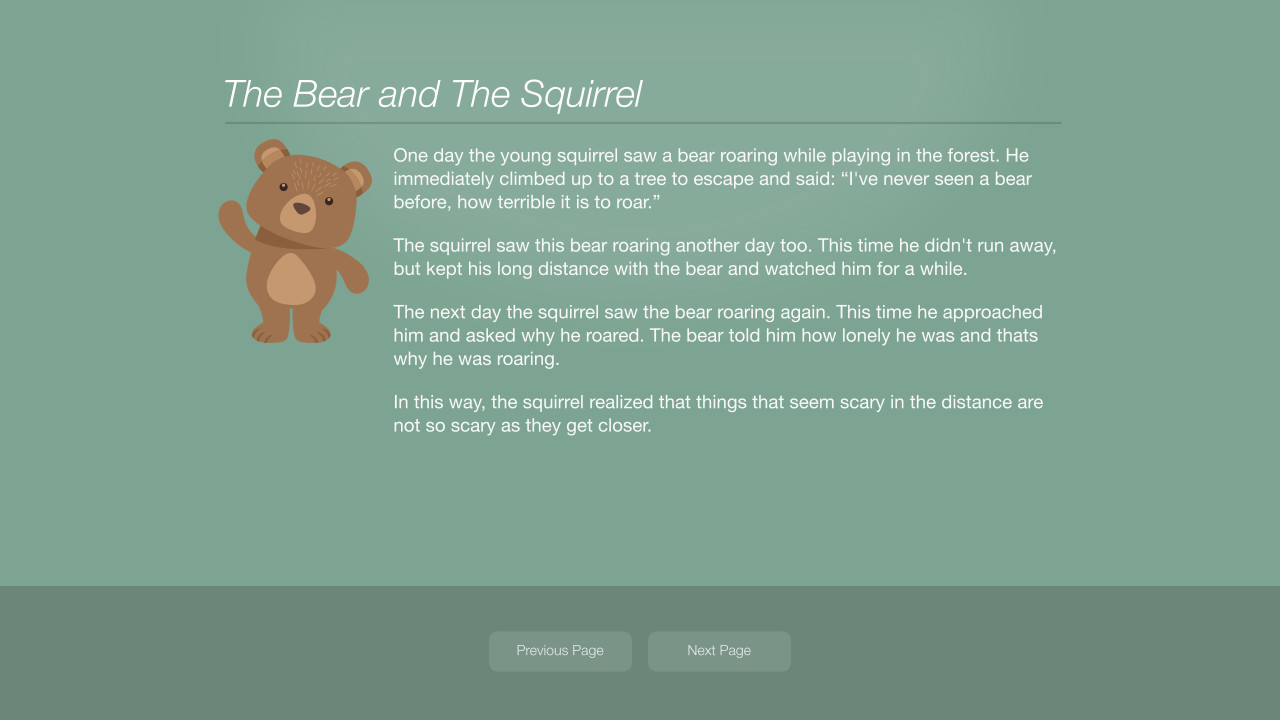The height and width of the screenshot is (720, 1280).
Task: Click the paragraph starting "The squirrel saw this bear"
Action: click(x=724, y=257)
